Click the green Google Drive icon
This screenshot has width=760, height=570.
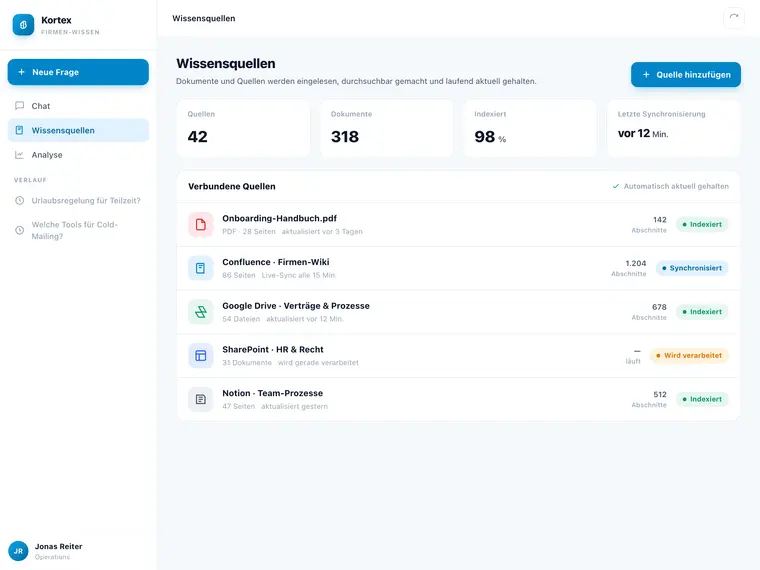coord(201,312)
